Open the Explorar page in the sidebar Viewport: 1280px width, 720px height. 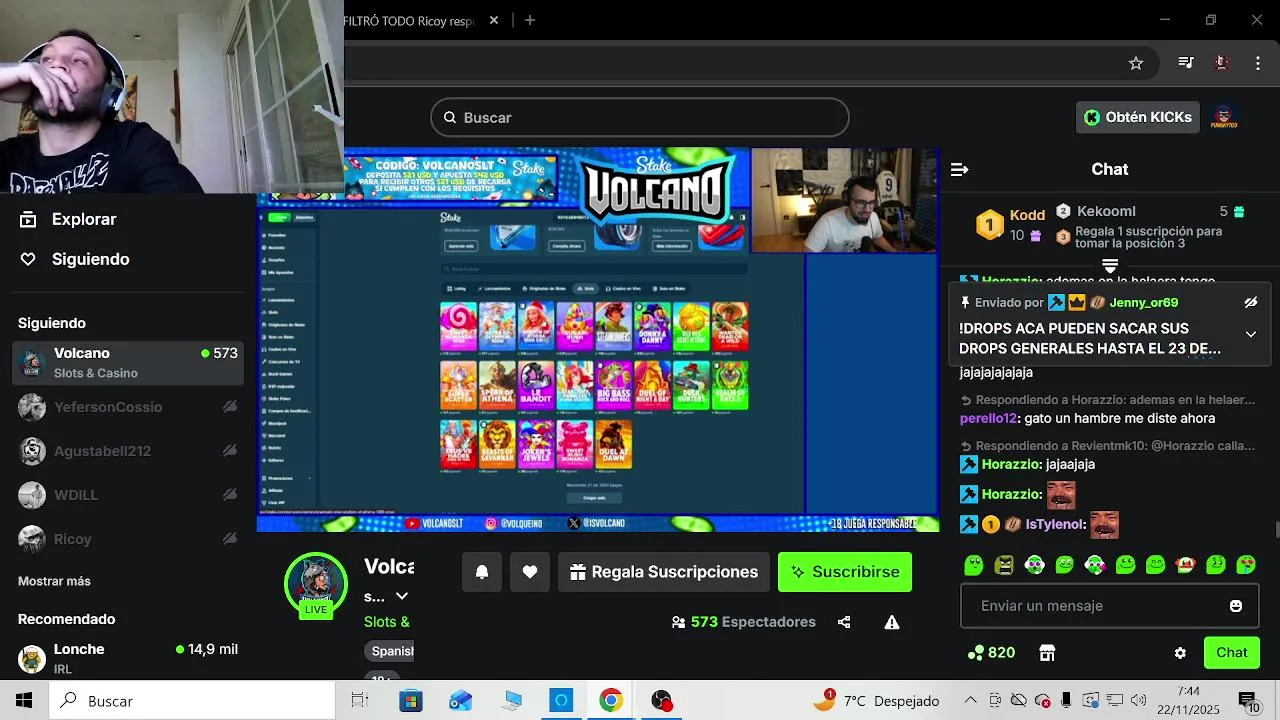pos(68,219)
